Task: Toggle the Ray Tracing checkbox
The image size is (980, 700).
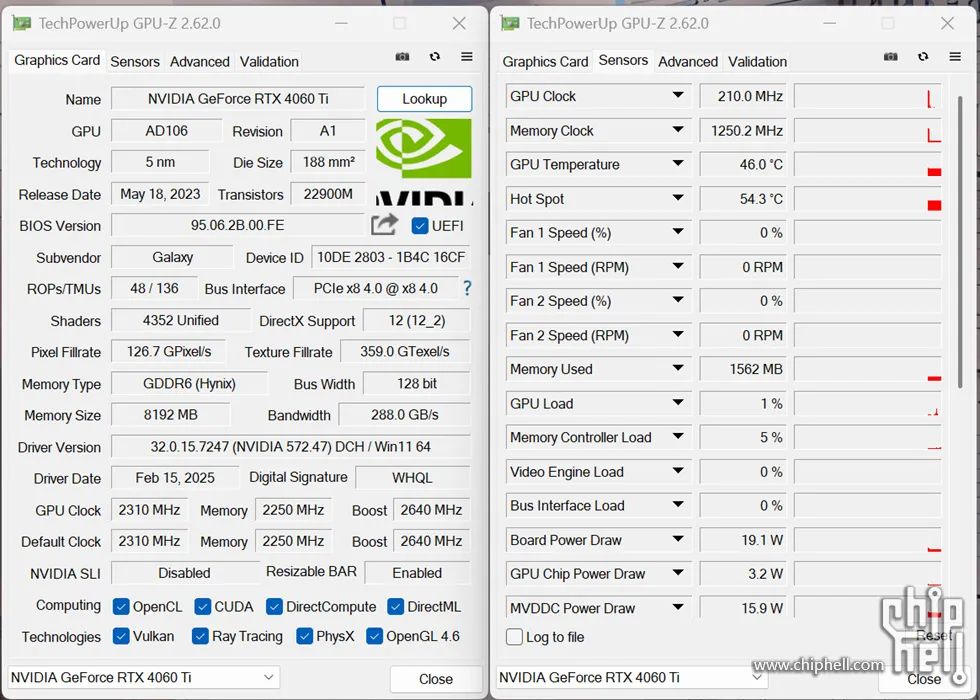Action: [200, 636]
